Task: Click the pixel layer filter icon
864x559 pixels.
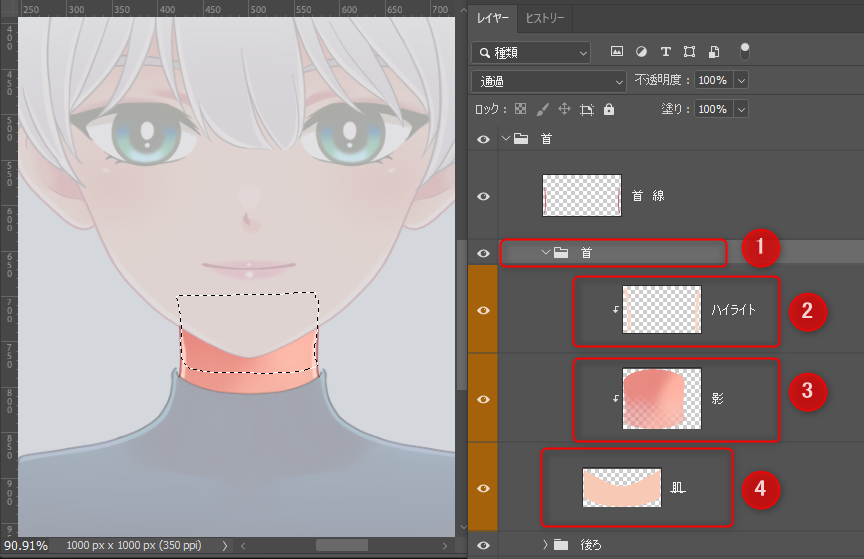Action: pyautogui.click(x=617, y=51)
